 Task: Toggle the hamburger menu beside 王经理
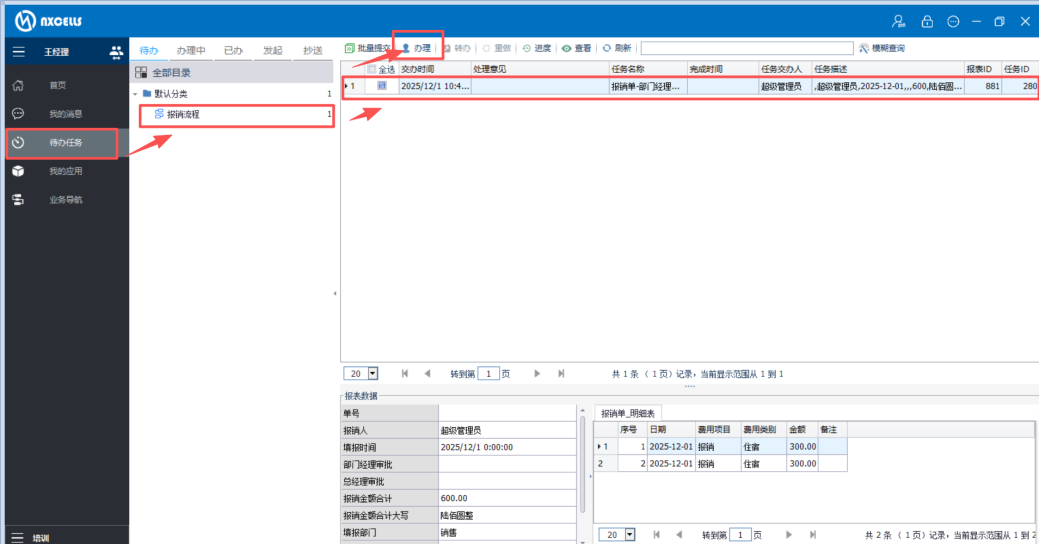(18, 51)
